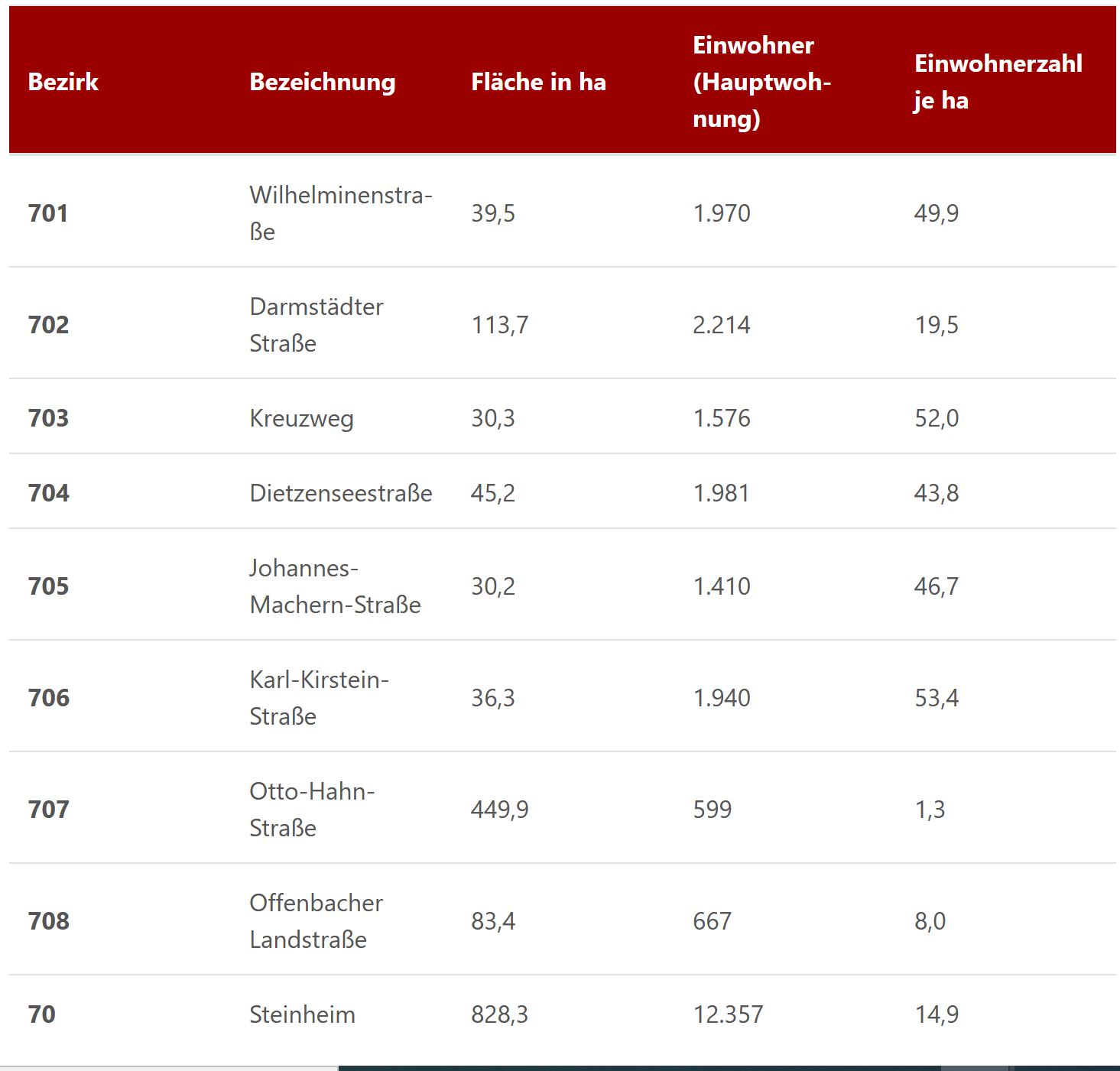Select the Offenbacher Landstraße cell
This screenshot has width=1120, height=1071.
coord(316,921)
